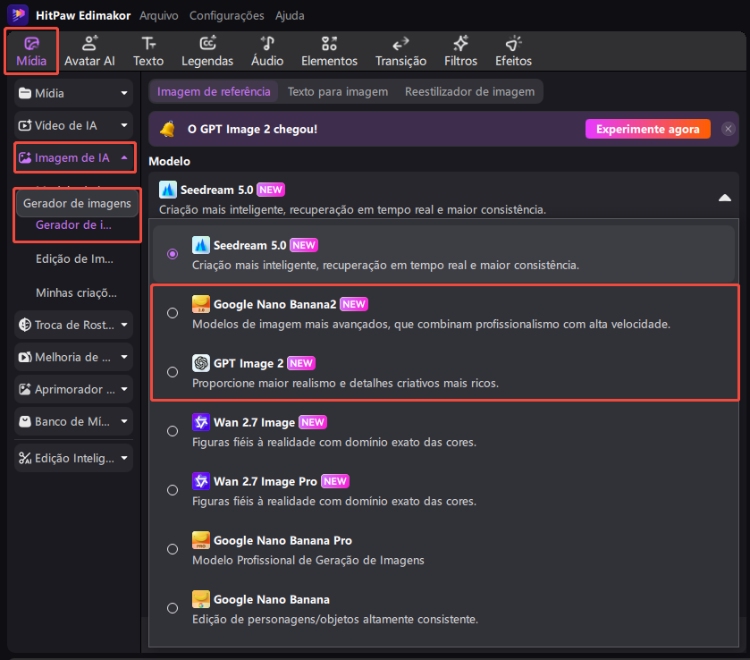Click the Aprimorador ... image enhancer icon

coord(24,389)
